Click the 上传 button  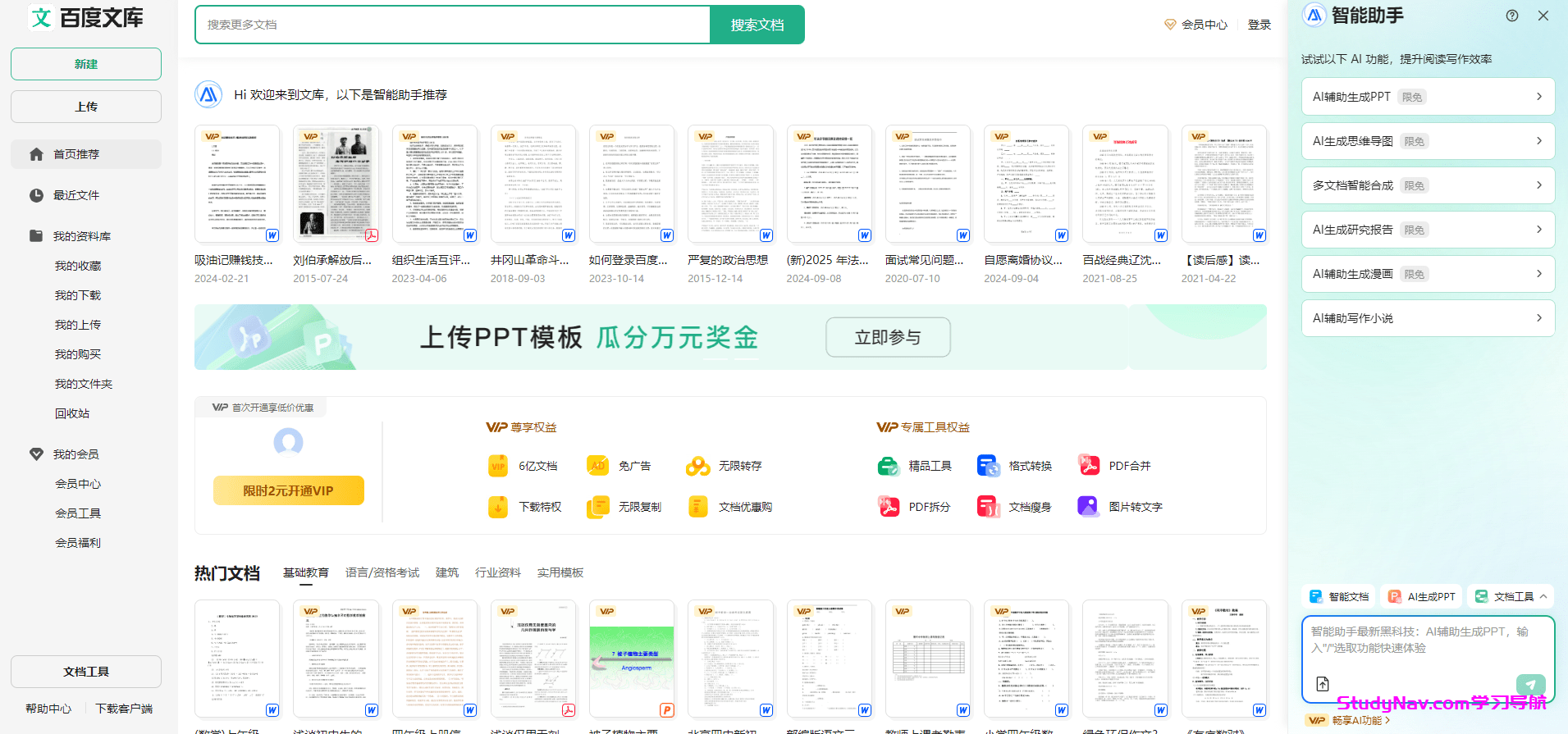(86, 107)
